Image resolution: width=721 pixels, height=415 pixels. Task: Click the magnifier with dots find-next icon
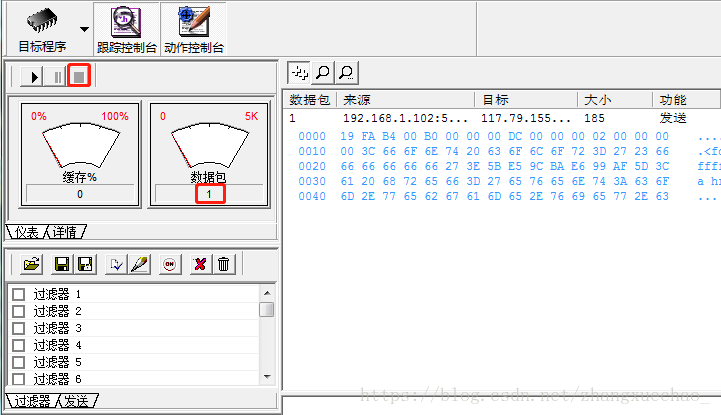[x=347, y=73]
